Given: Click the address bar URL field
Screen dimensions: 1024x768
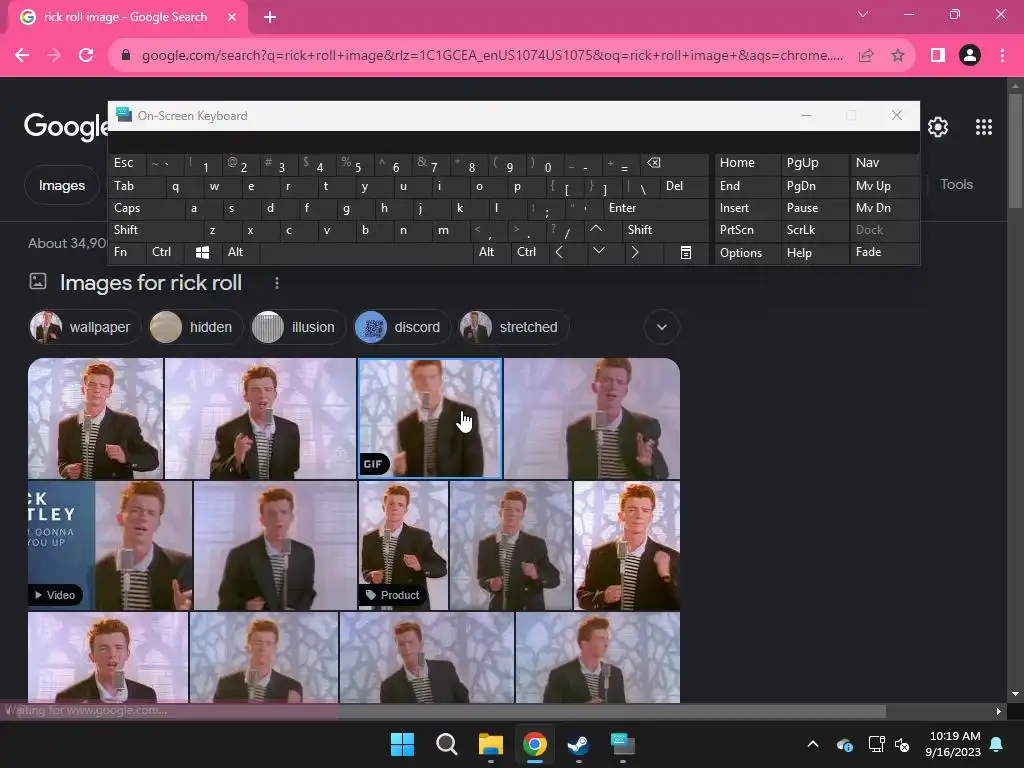Looking at the screenshot, I should coord(491,56).
